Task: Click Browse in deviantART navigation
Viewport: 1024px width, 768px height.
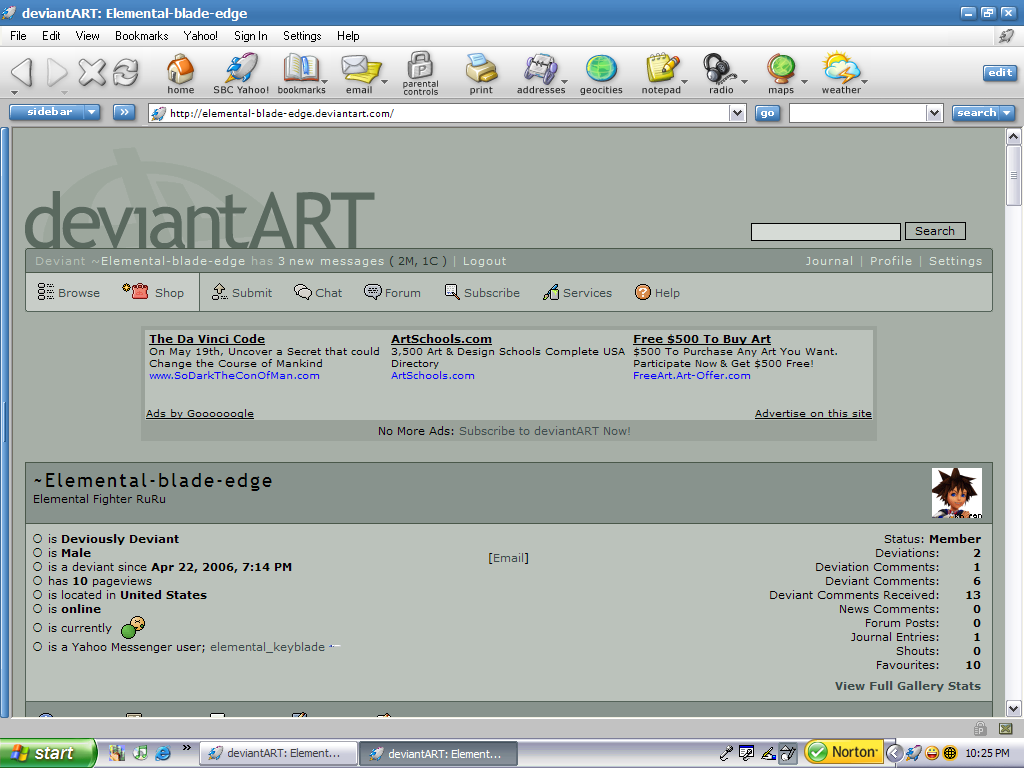Action: click(69, 293)
